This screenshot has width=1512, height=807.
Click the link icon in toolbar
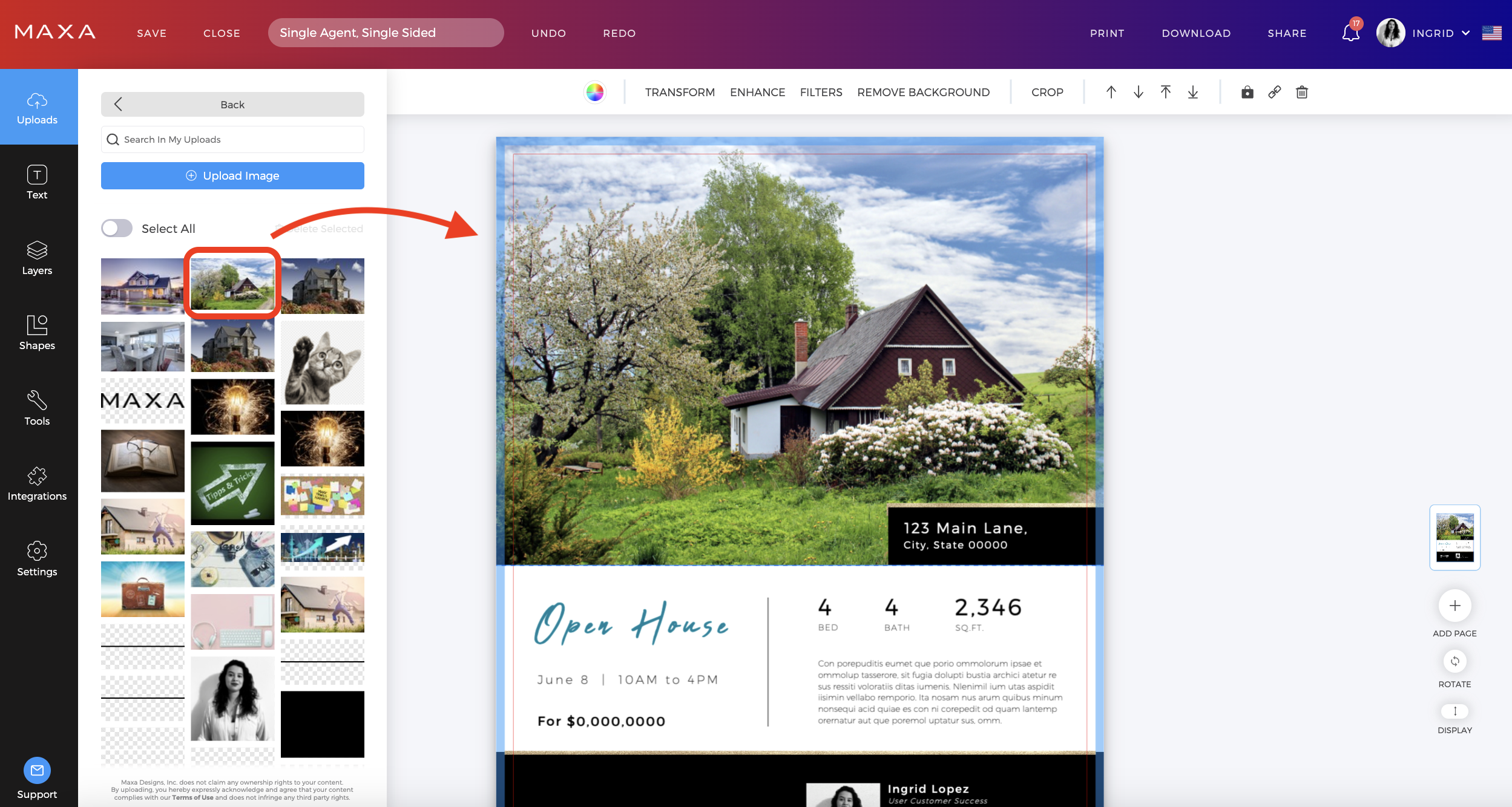tap(1275, 92)
